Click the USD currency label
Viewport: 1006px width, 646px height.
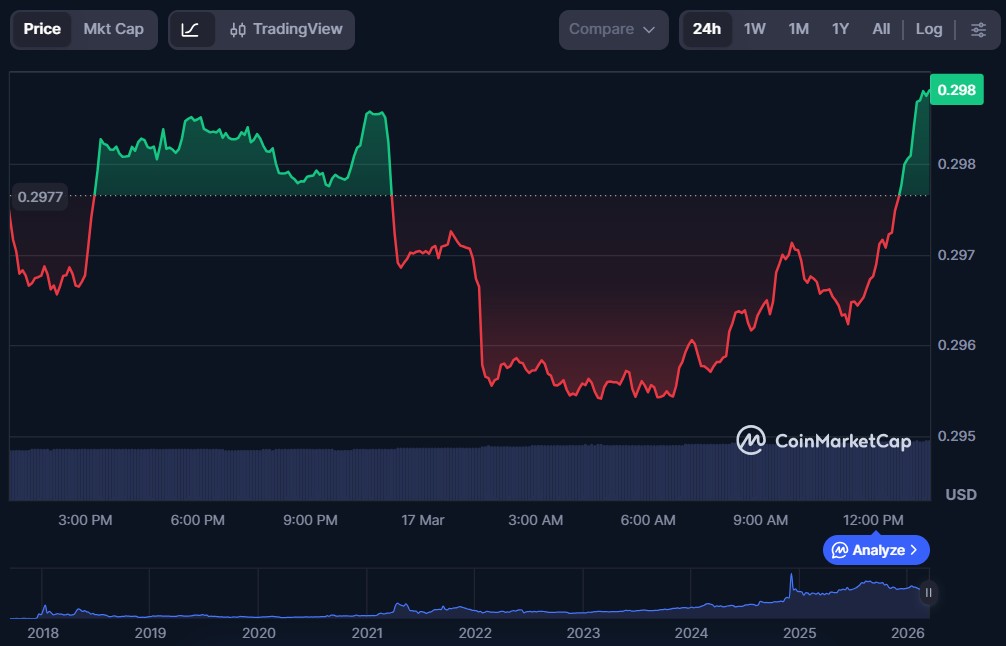[x=960, y=495]
